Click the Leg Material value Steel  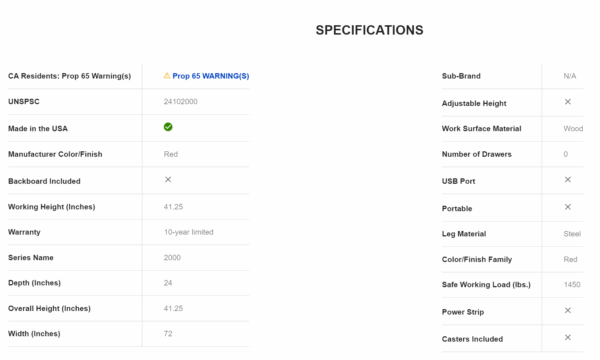(572, 234)
